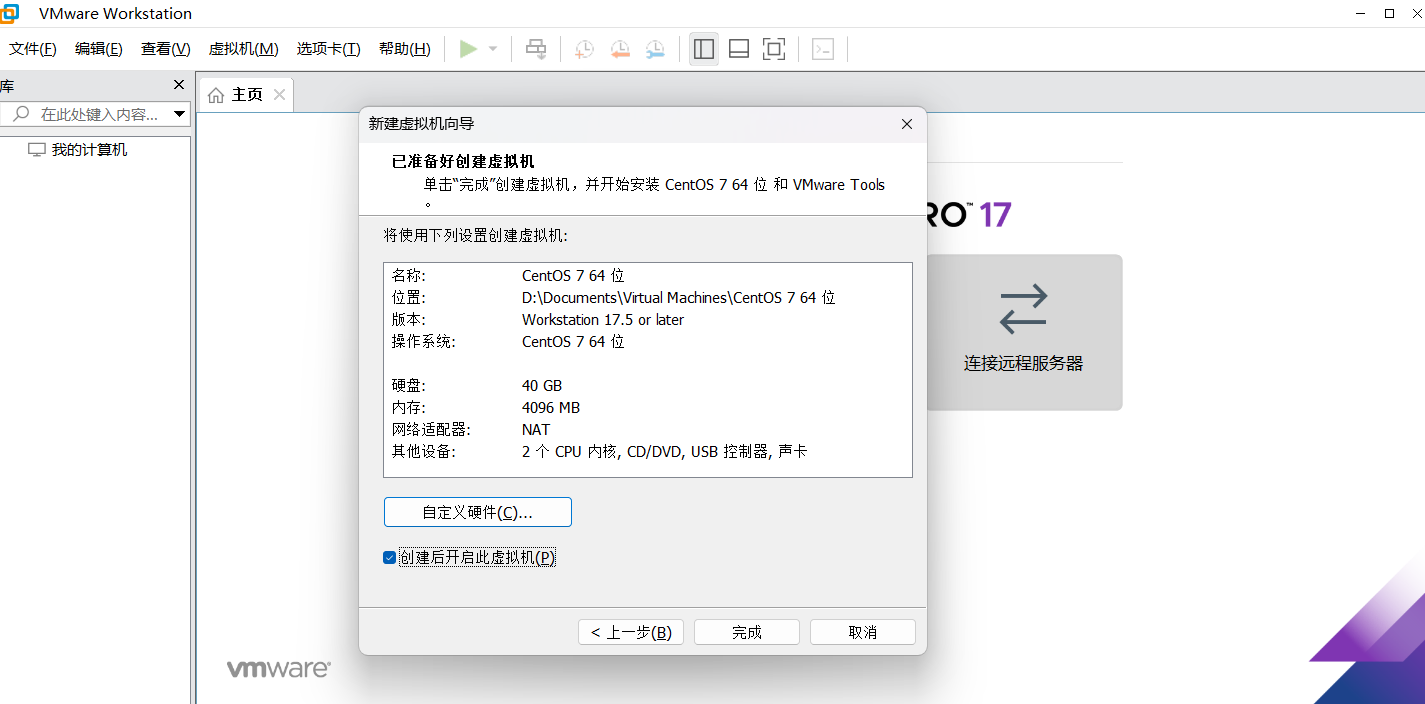This screenshot has width=1425, height=704.
Task: Click the connect remote server arrows icon
Action: pyautogui.click(x=1023, y=309)
